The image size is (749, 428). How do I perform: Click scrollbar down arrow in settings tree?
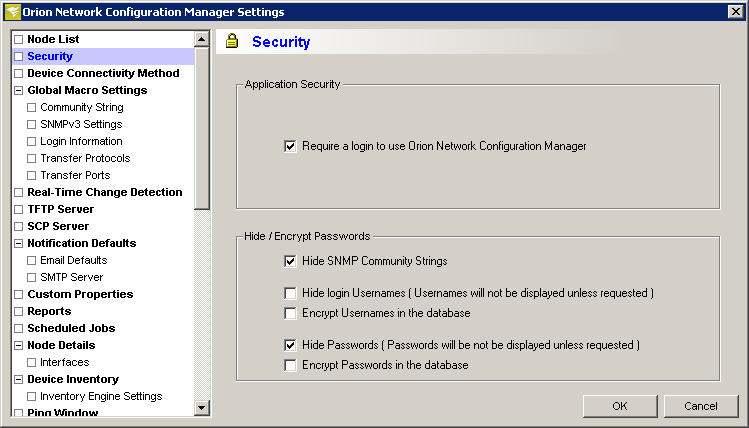pyautogui.click(x=202, y=407)
